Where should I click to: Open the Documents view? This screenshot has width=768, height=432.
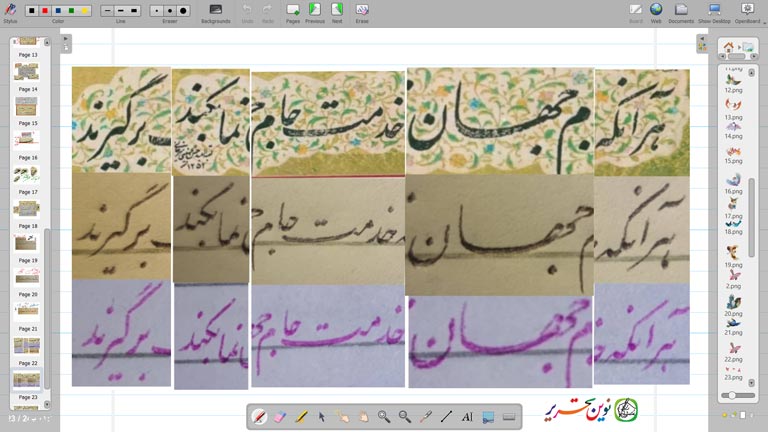pyautogui.click(x=681, y=11)
